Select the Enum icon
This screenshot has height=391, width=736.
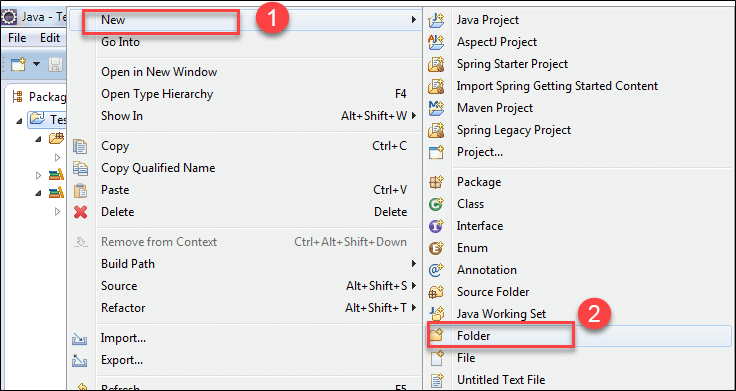coord(436,248)
